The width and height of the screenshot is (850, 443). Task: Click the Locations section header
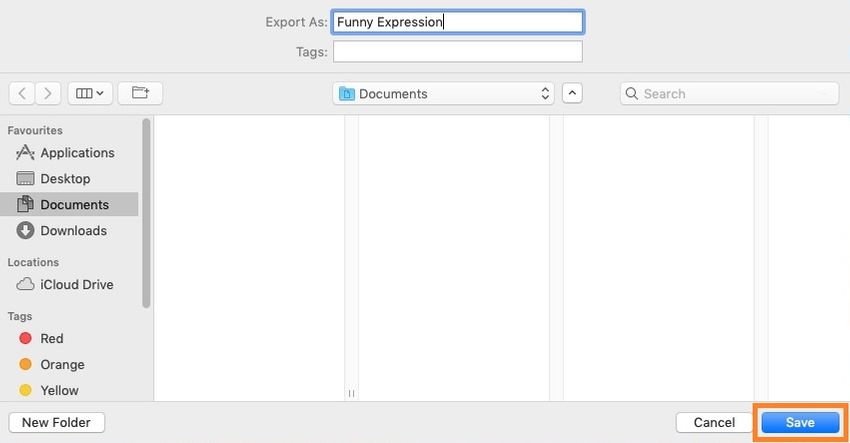point(33,262)
